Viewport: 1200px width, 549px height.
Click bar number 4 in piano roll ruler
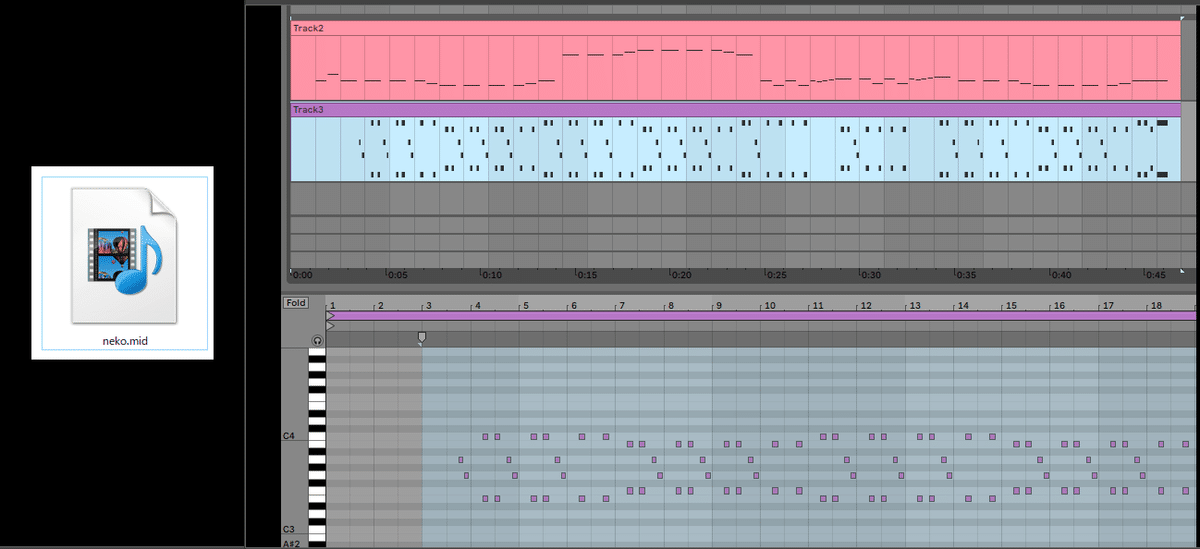pos(478,304)
